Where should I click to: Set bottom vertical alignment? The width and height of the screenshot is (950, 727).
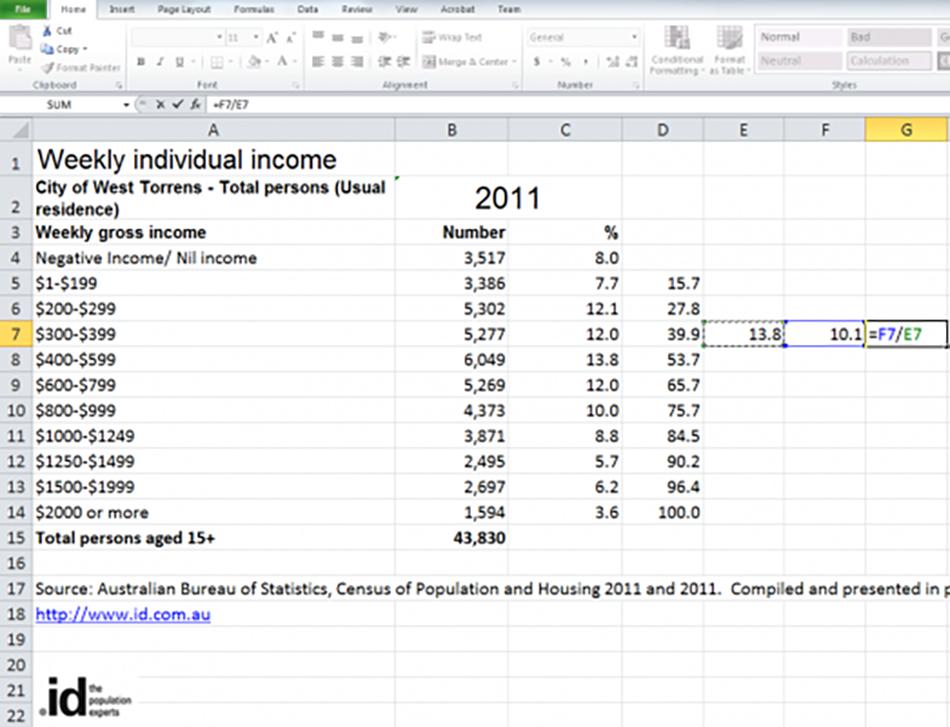point(357,38)
